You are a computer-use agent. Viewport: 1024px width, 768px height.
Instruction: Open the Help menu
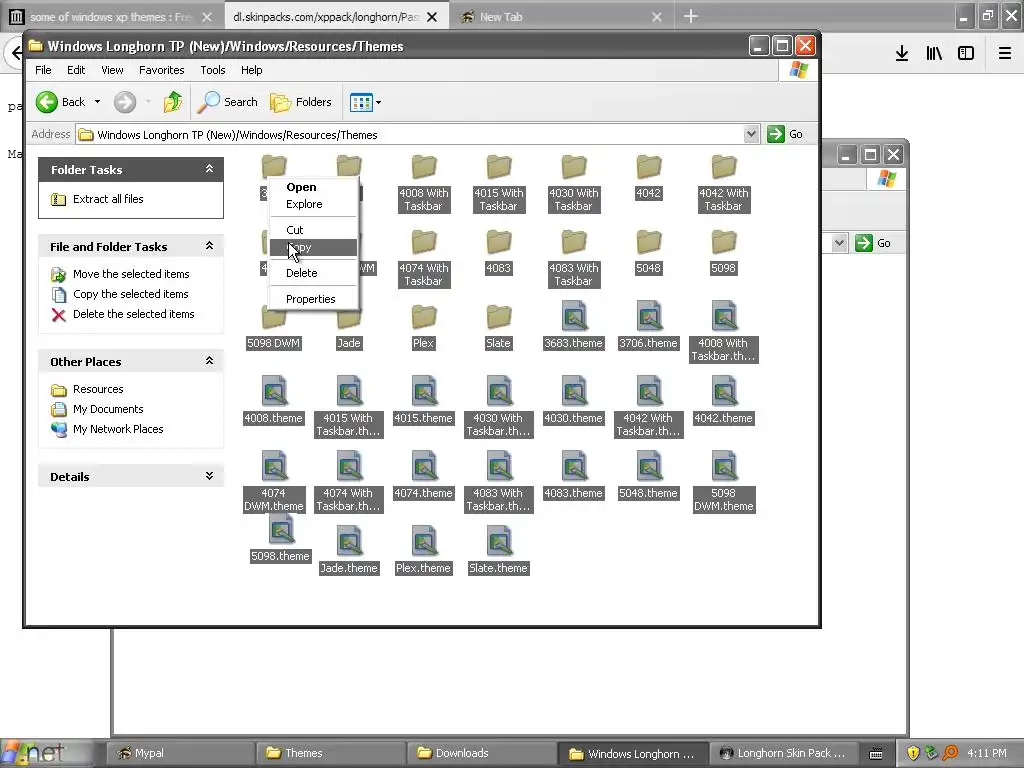[251, 70]
